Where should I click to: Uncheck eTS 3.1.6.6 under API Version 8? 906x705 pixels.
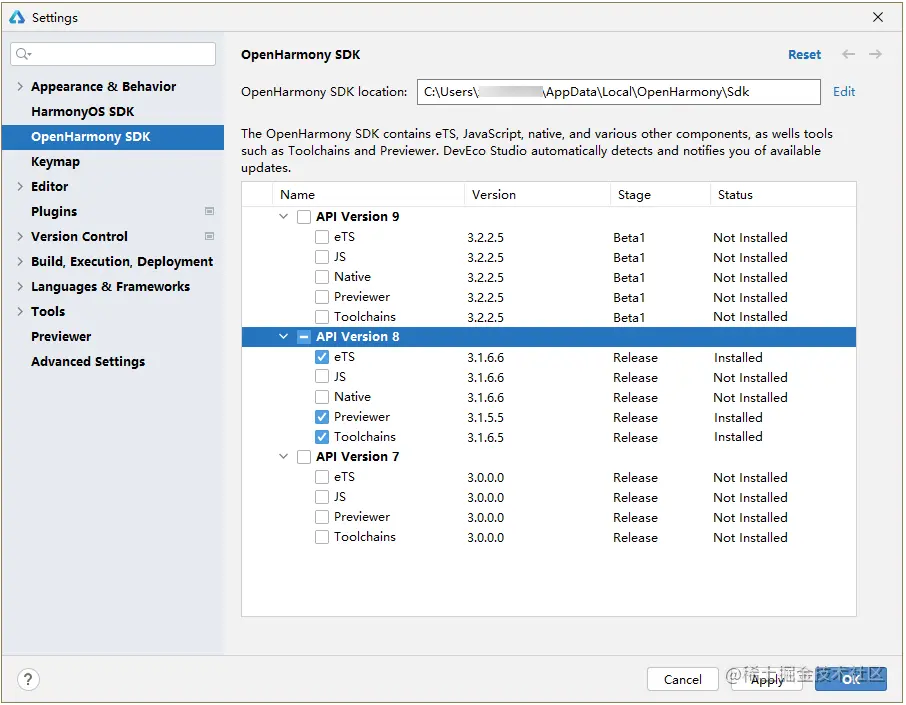(x=322, y=357)
